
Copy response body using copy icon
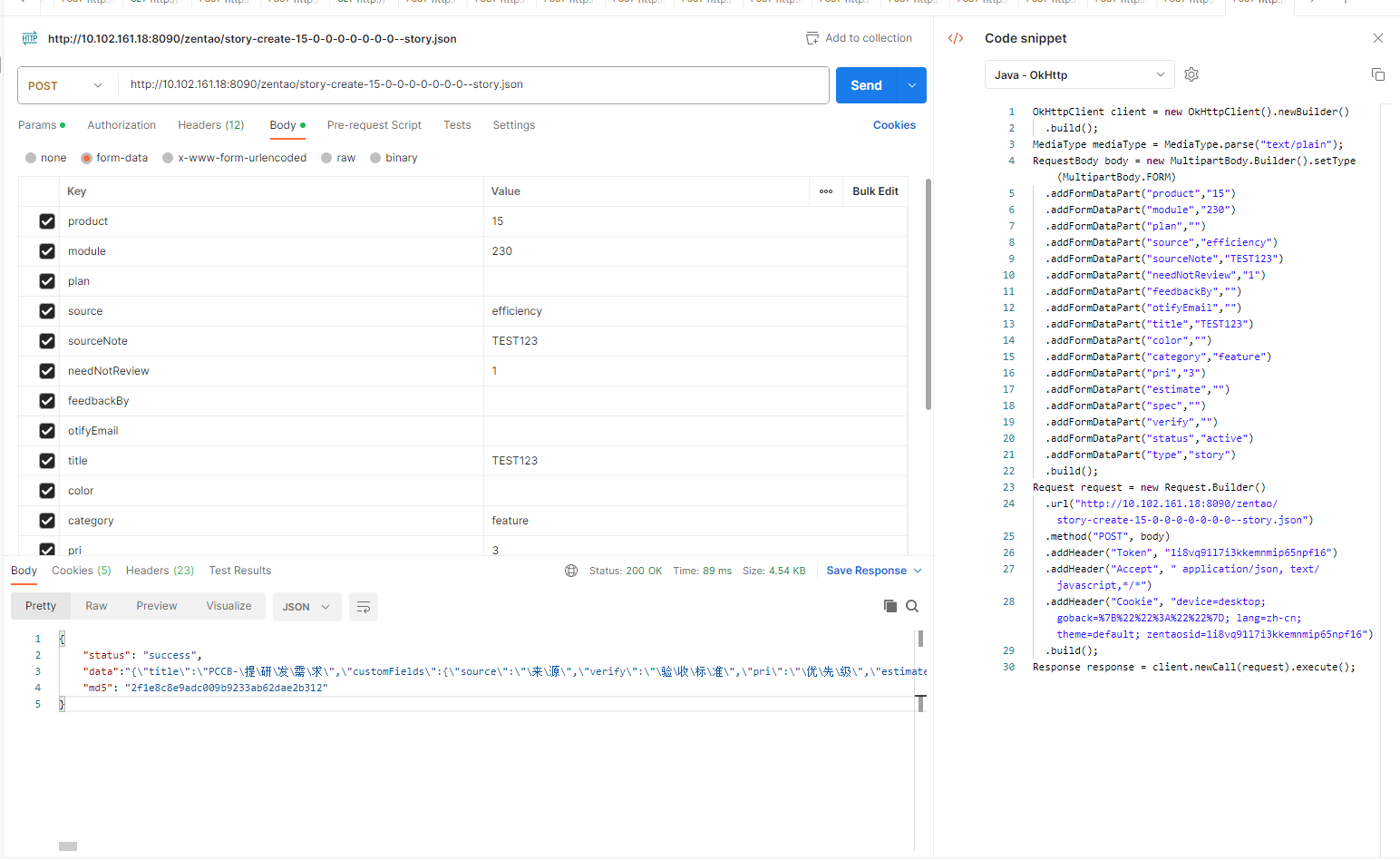pyautogui.click(x=890, y=606)
